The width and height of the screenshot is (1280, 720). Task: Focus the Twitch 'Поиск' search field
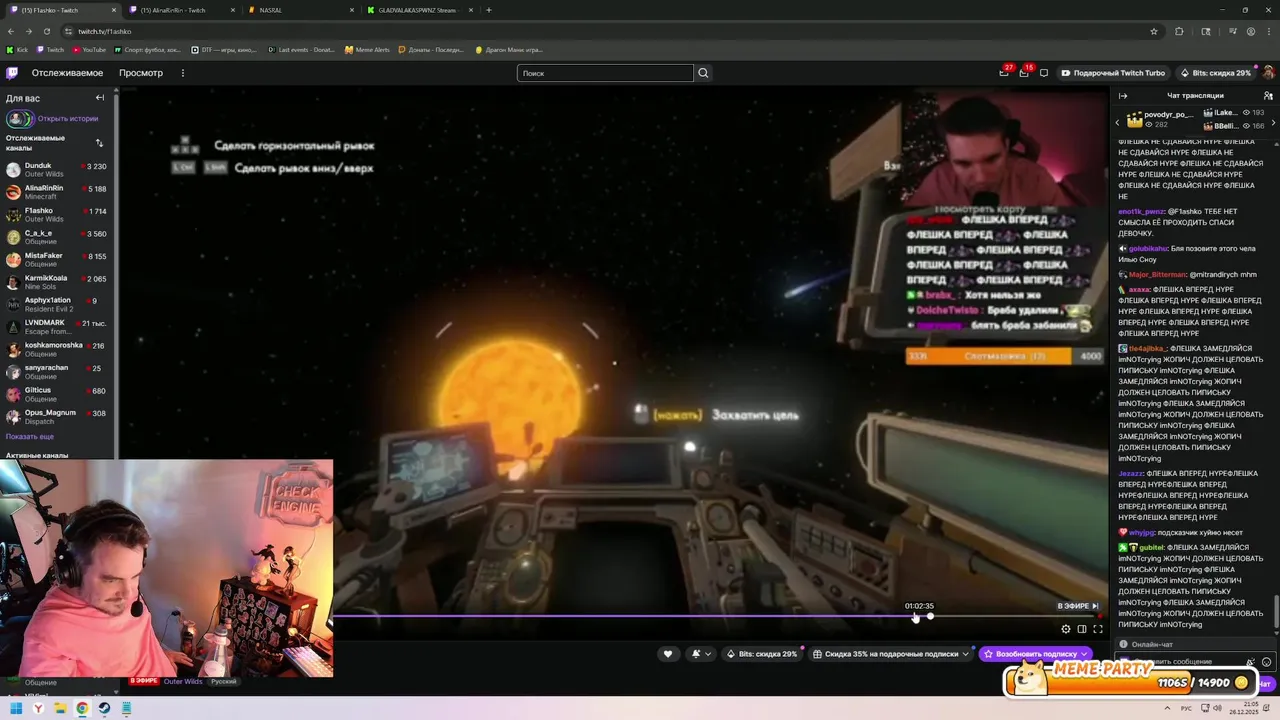pos(605,73)
